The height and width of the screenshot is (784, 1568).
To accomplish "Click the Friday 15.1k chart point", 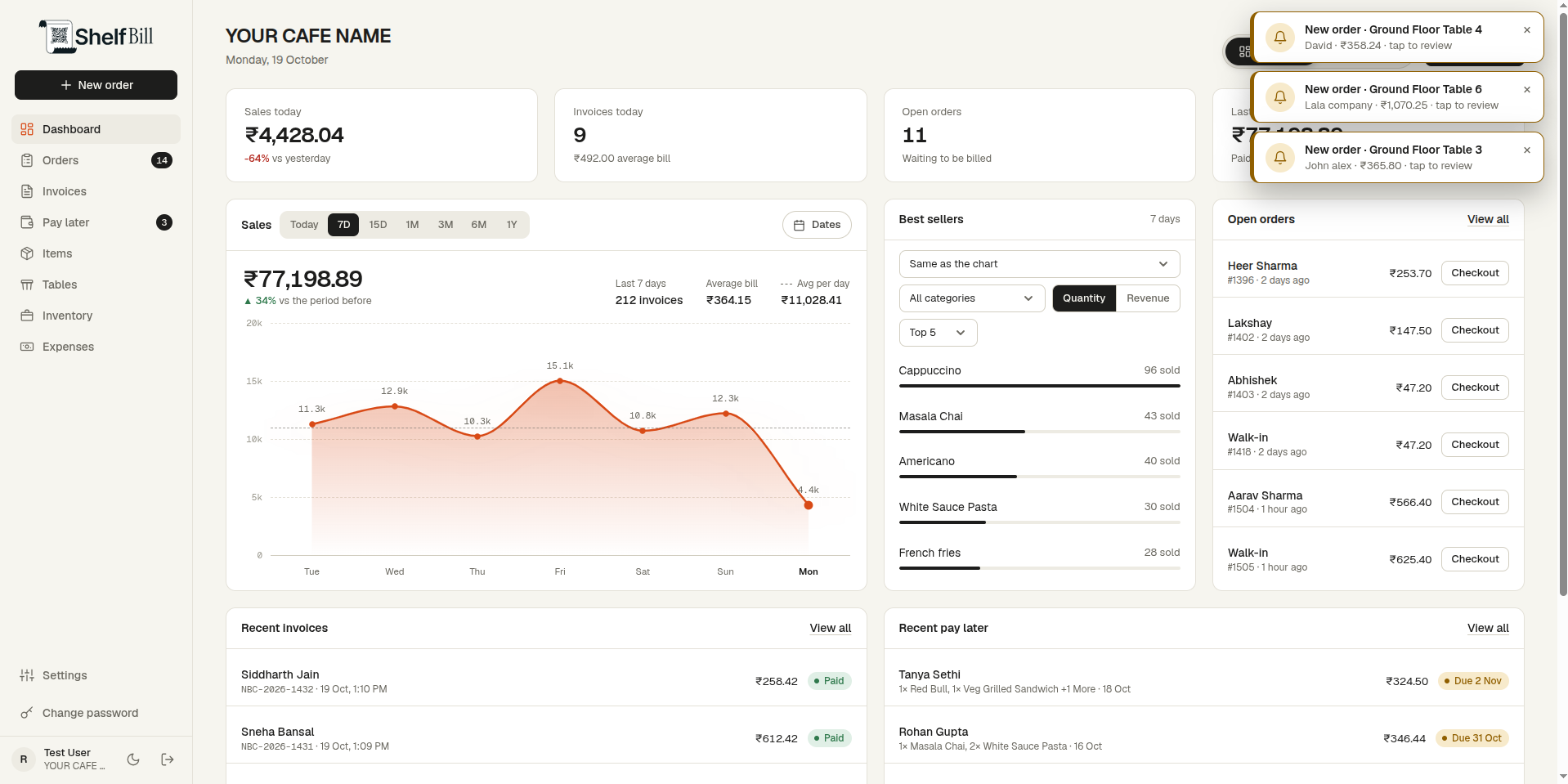I will coord(560,381).
